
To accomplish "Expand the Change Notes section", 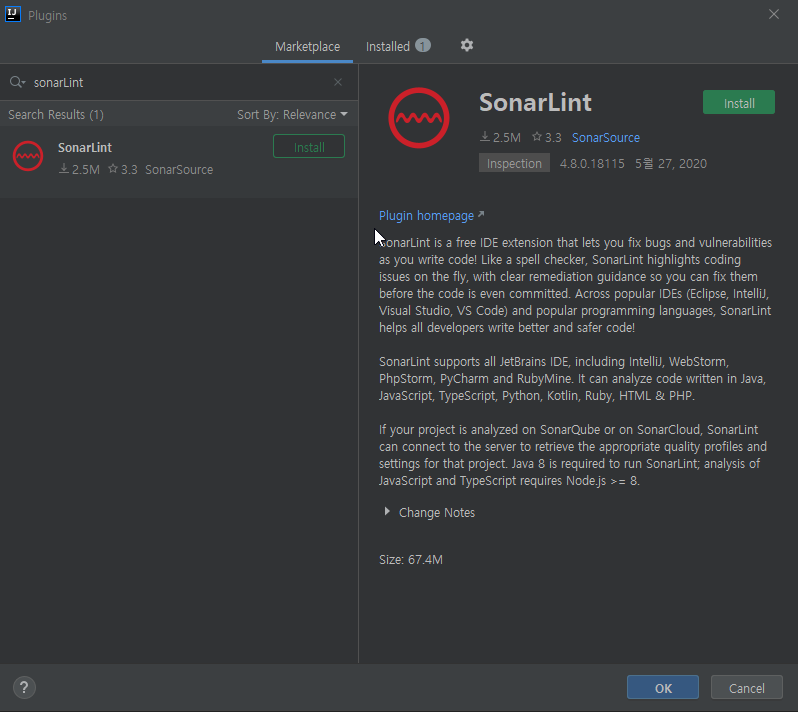I will pyautogui.click(x=387, y=511).
